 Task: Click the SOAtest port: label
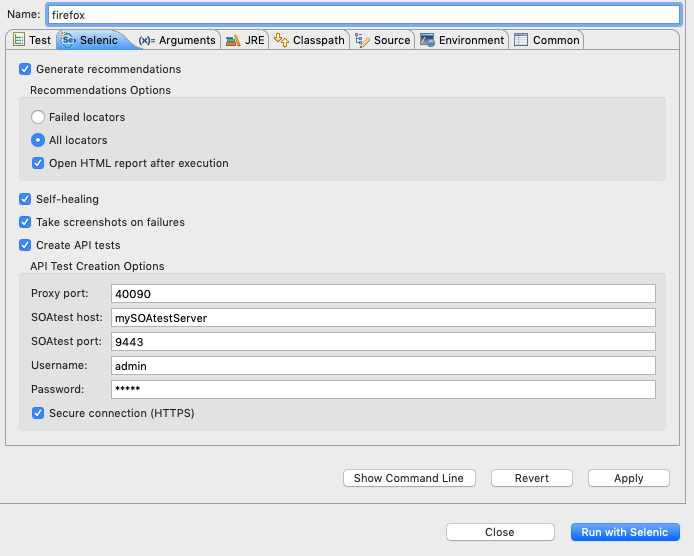pyautogui.click(x=66, y=341)
